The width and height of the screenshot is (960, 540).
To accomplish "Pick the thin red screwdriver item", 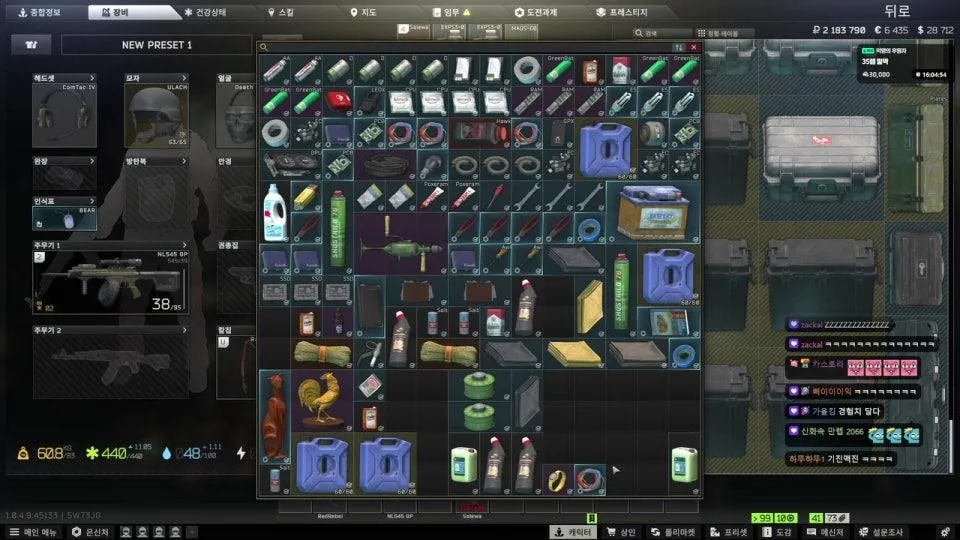I will (495, 196).
